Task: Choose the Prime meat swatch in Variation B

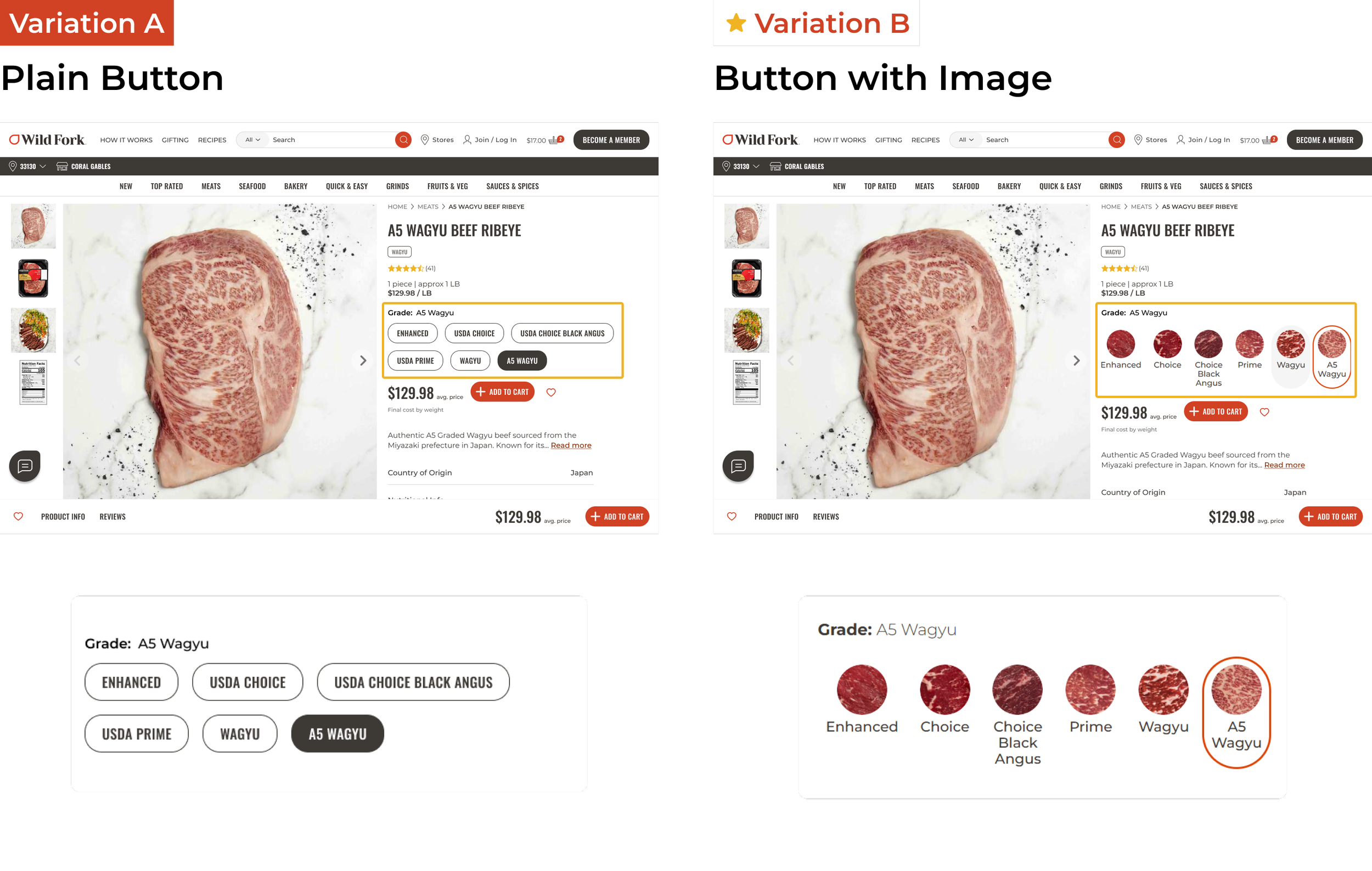Action: [x=1250, y=349]
